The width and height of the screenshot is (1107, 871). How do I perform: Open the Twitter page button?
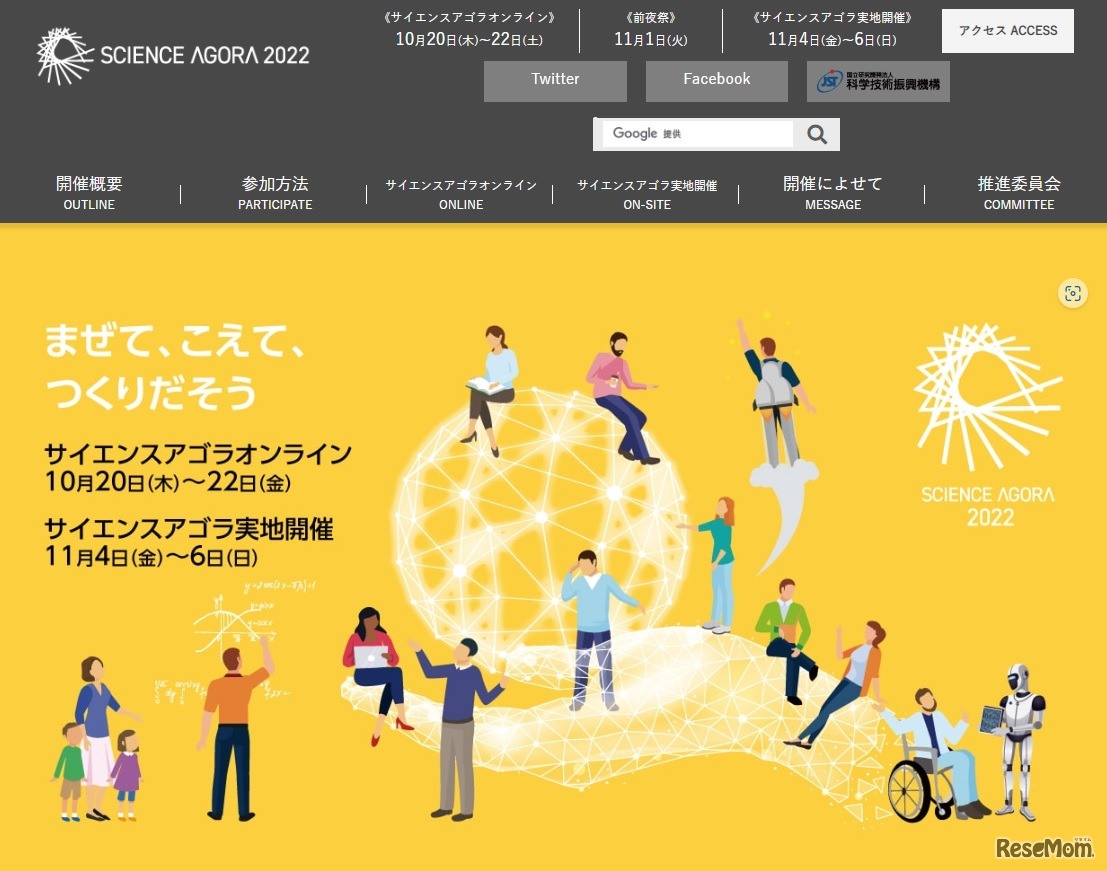(x=555, y=81)
